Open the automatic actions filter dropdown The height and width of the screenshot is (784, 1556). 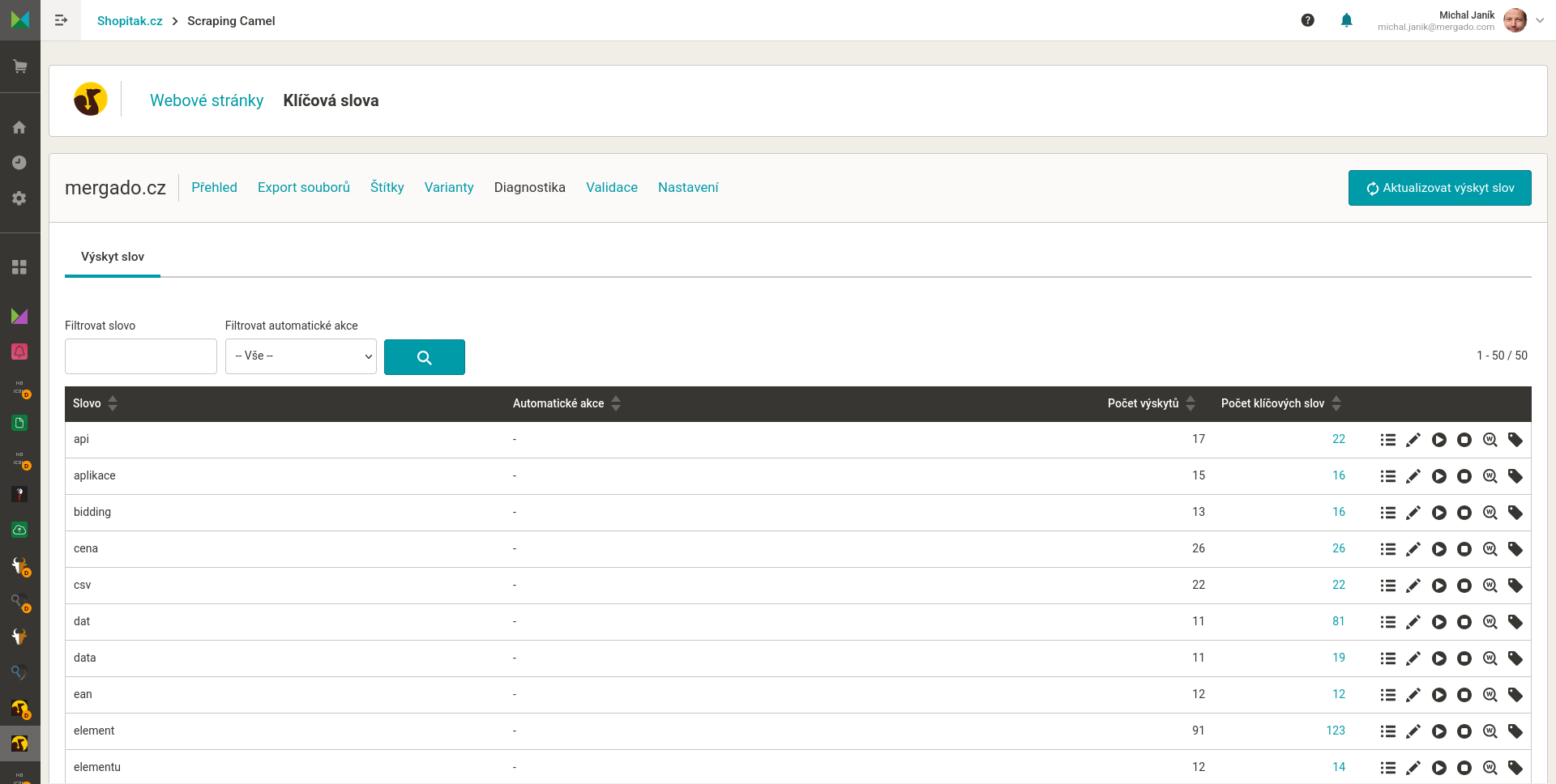point(301,356)
